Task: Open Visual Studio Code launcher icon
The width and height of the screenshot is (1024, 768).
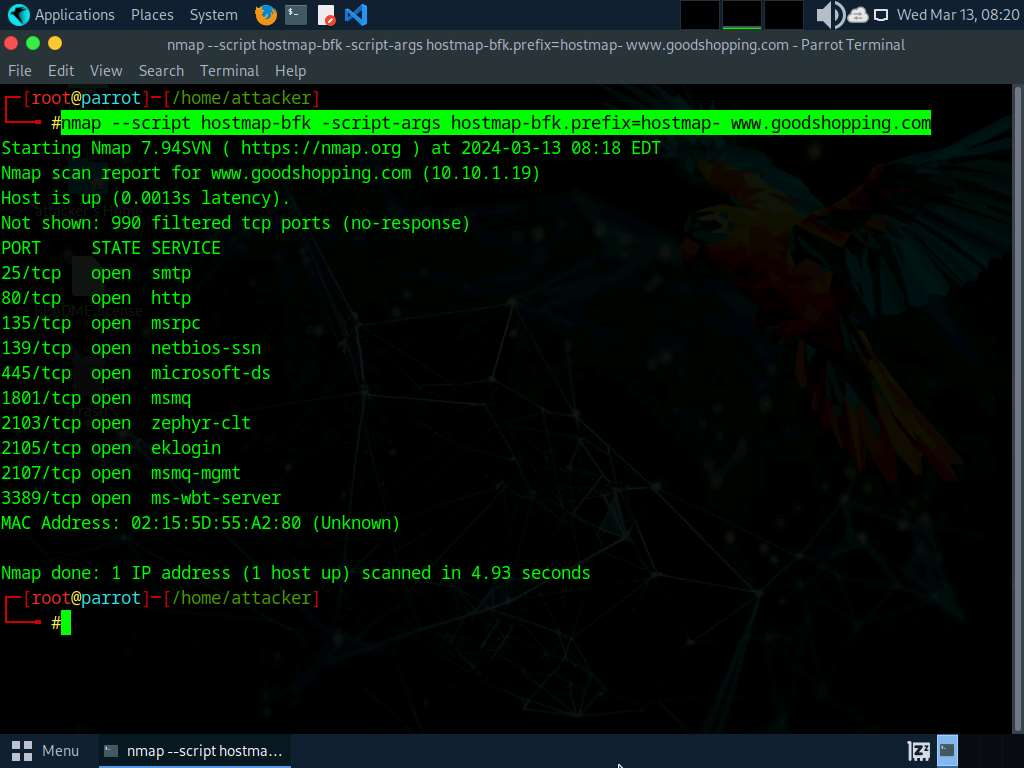Action: [355, 15]
